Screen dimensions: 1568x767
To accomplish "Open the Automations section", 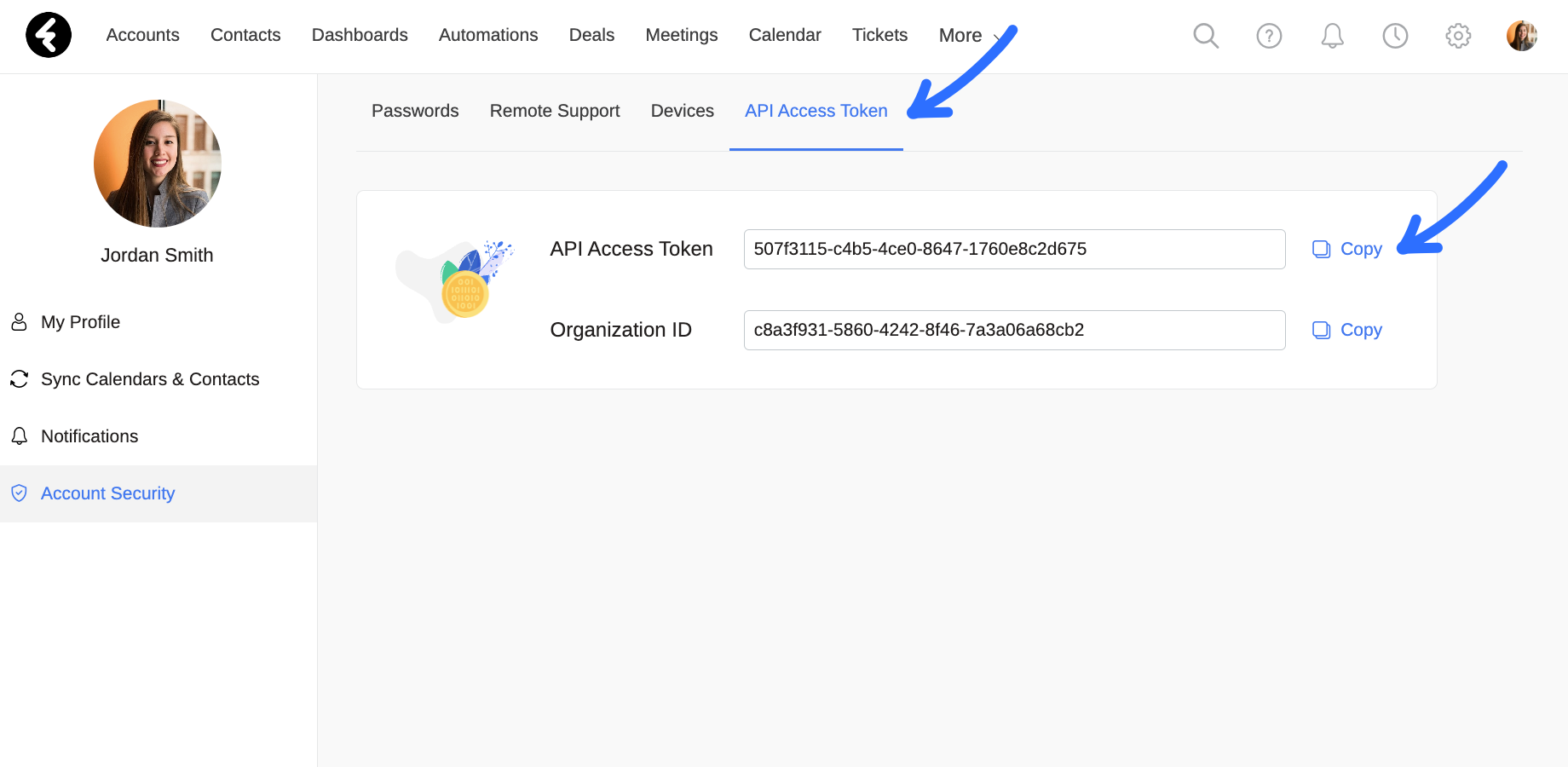I will (488, 35).
